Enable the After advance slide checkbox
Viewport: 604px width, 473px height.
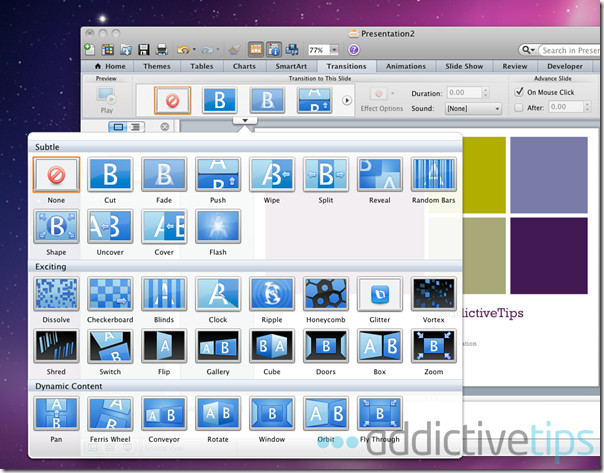[x=519, y=107]
